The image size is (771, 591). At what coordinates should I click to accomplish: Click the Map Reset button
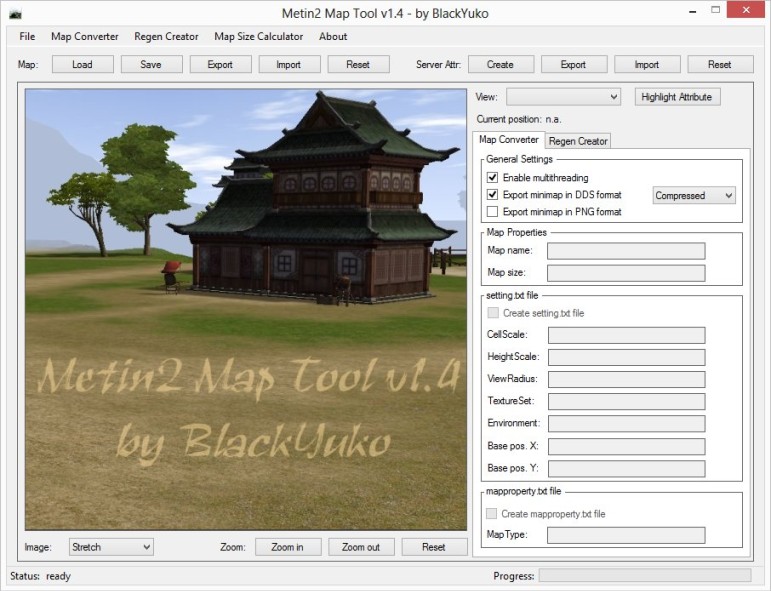click(358, 64)
